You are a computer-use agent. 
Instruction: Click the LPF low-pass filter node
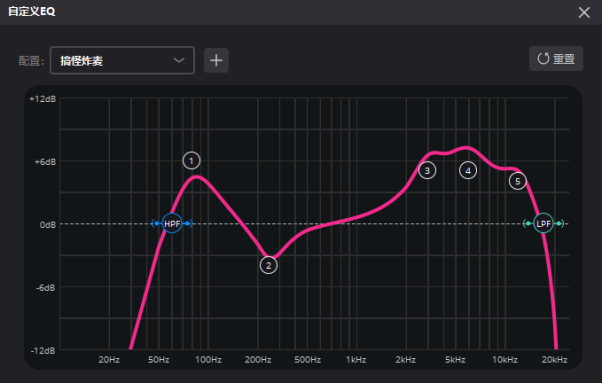coord(543,224)
